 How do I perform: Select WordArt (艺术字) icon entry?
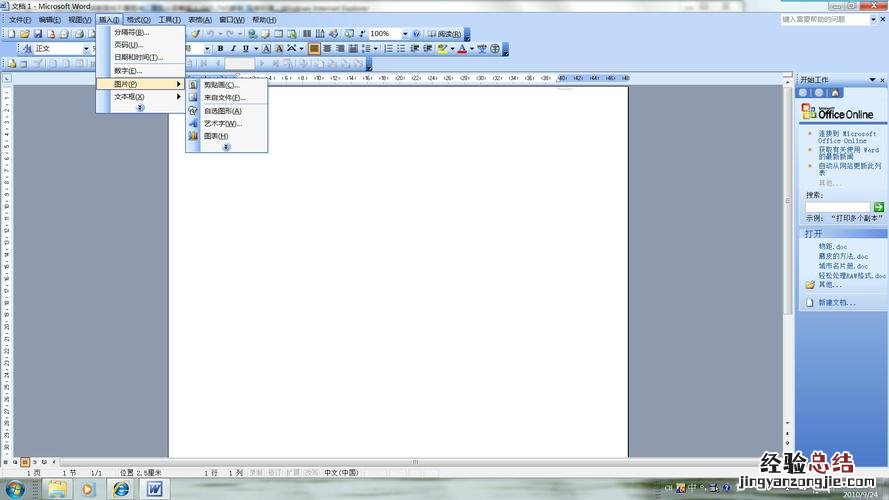click(x=222, y=123)
